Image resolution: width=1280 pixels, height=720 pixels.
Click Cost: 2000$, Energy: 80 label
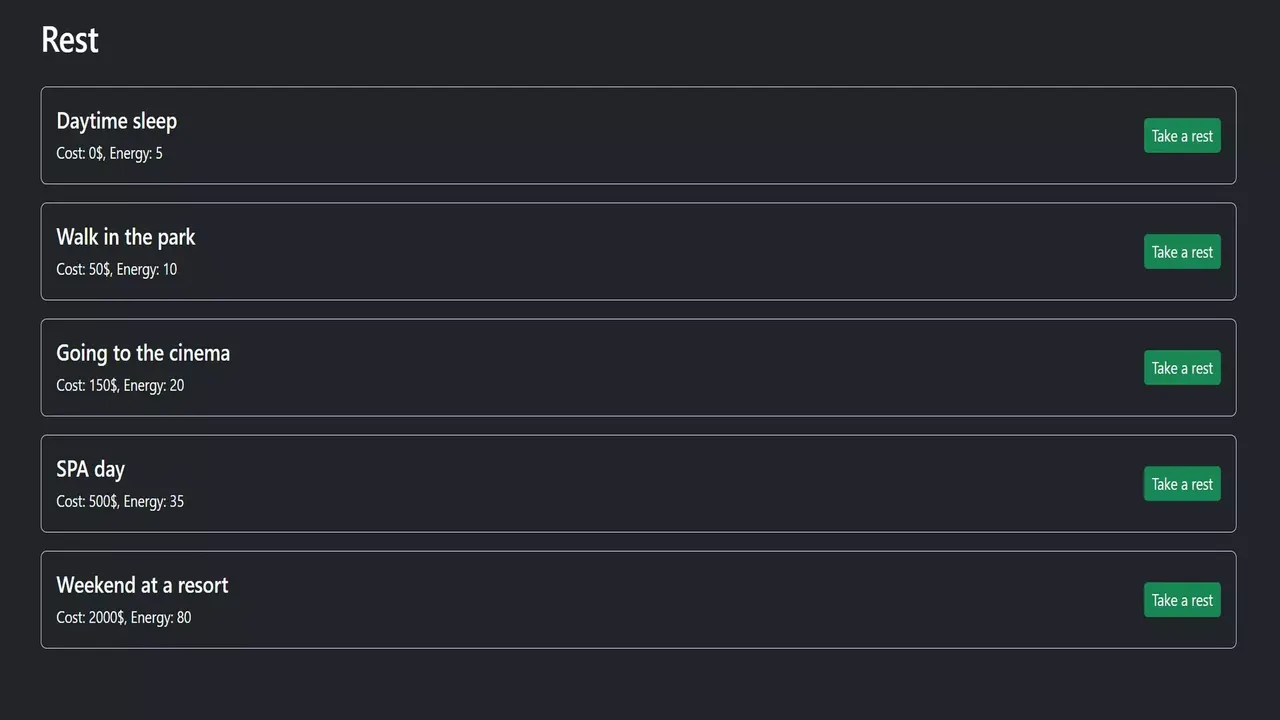click(x=123, y=617)
